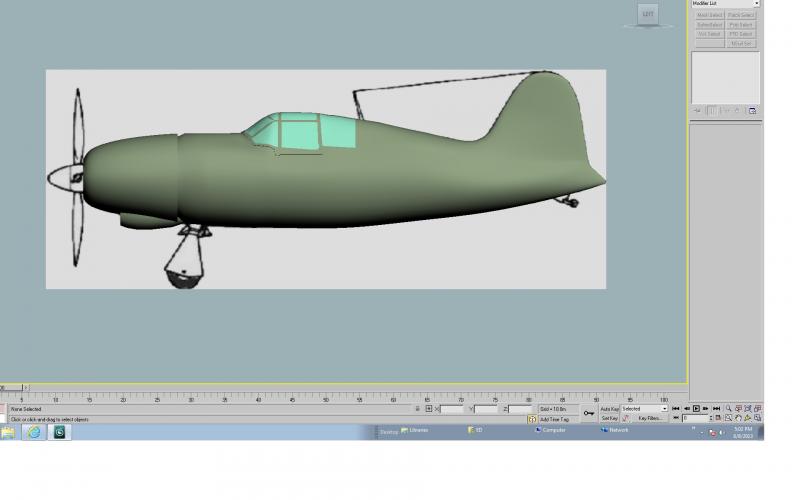This screenshot has width=800, height=500.
Task: Play the animation
Action: [x=696, y=409]
